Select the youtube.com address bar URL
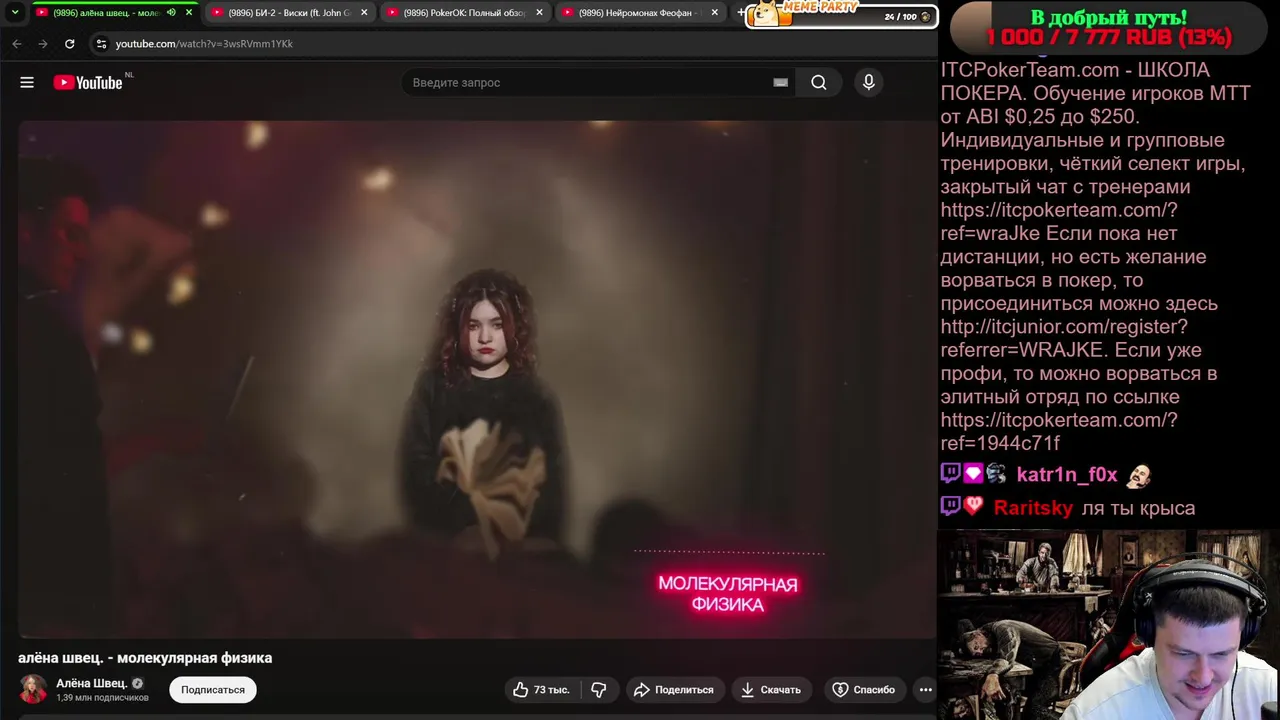The image size is (1280, 720). tap(204, 44)
